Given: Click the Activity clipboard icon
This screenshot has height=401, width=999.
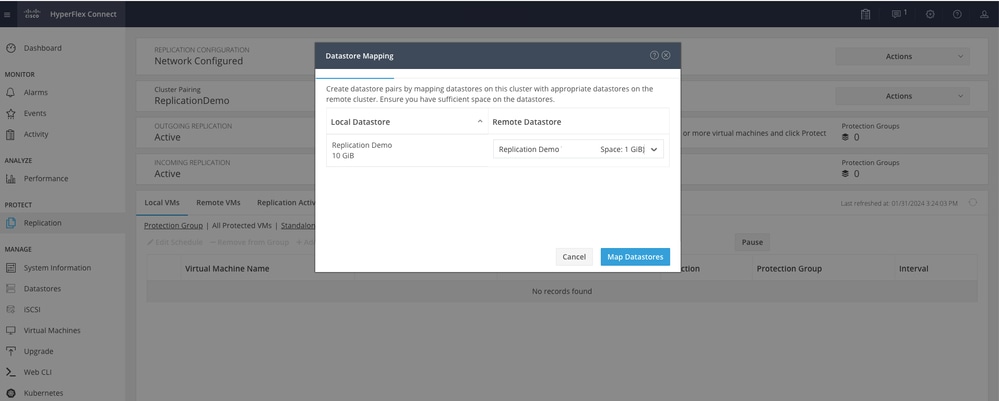Looking at the screenshot, I should (10, 135).
